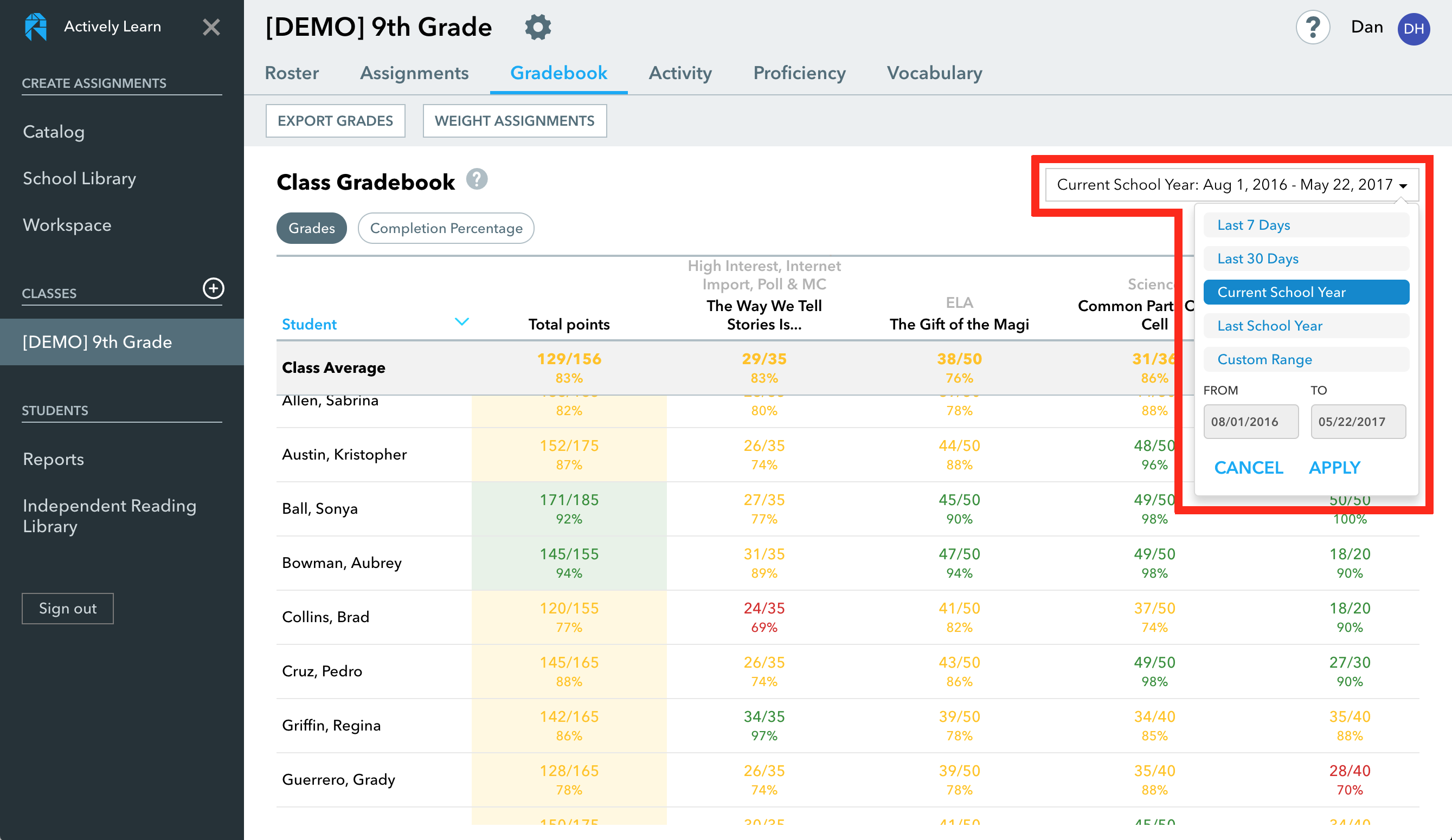Open student Ball, Sonya

click(x=320, y=508)
